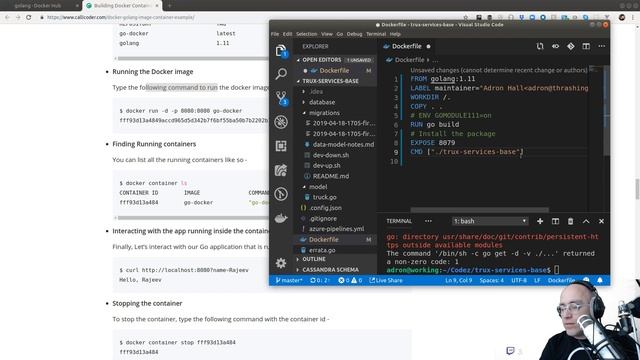Switch to the Dockerfile editor tab
This screenshot has width=640, height=360.
pos(407,46)
